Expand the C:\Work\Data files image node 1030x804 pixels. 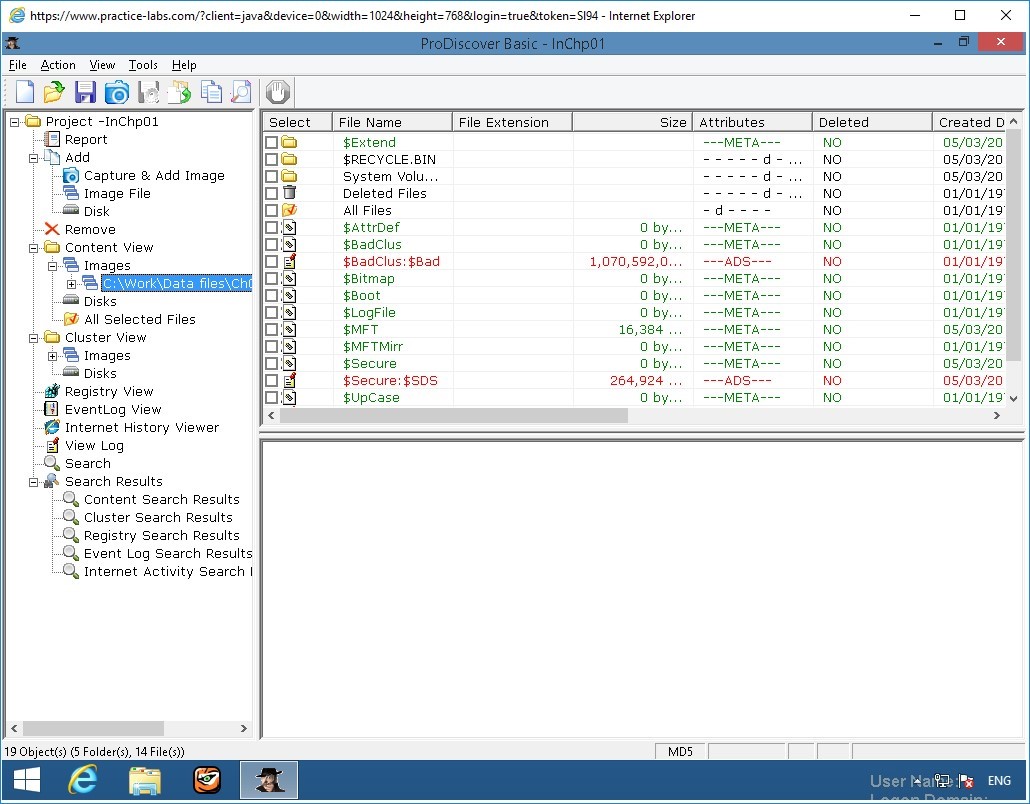(72, 284)
